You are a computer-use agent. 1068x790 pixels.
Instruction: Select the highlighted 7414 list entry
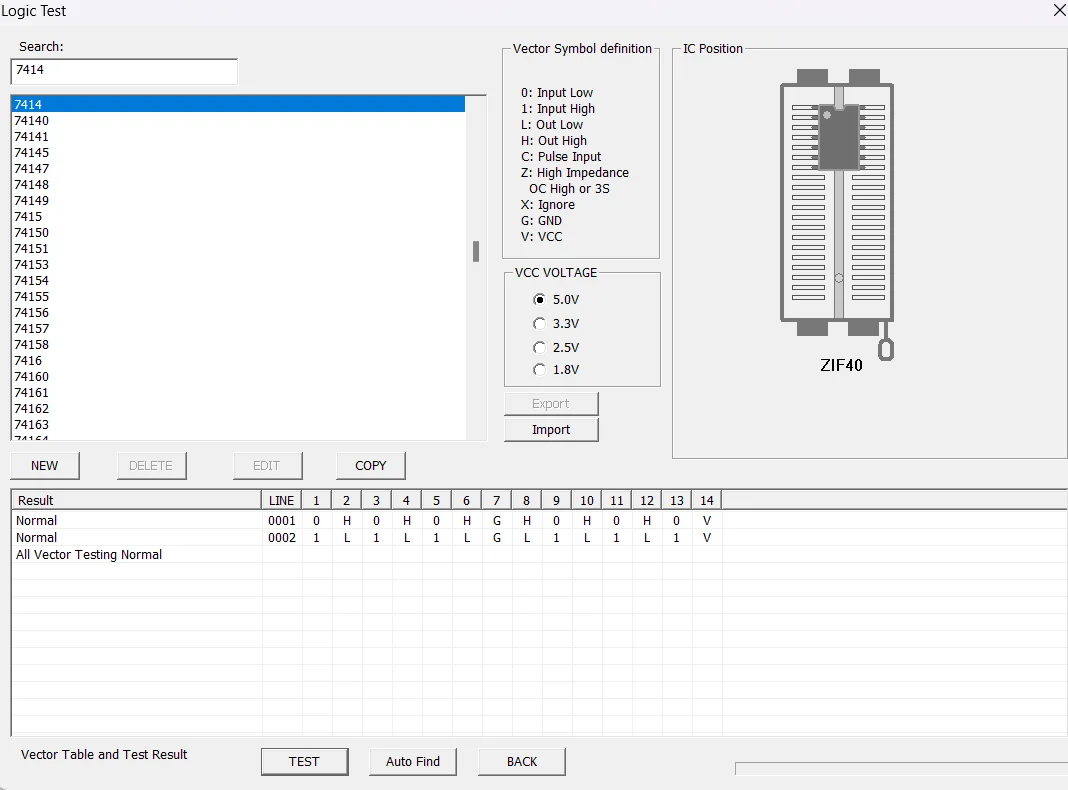tap(238, 104)
